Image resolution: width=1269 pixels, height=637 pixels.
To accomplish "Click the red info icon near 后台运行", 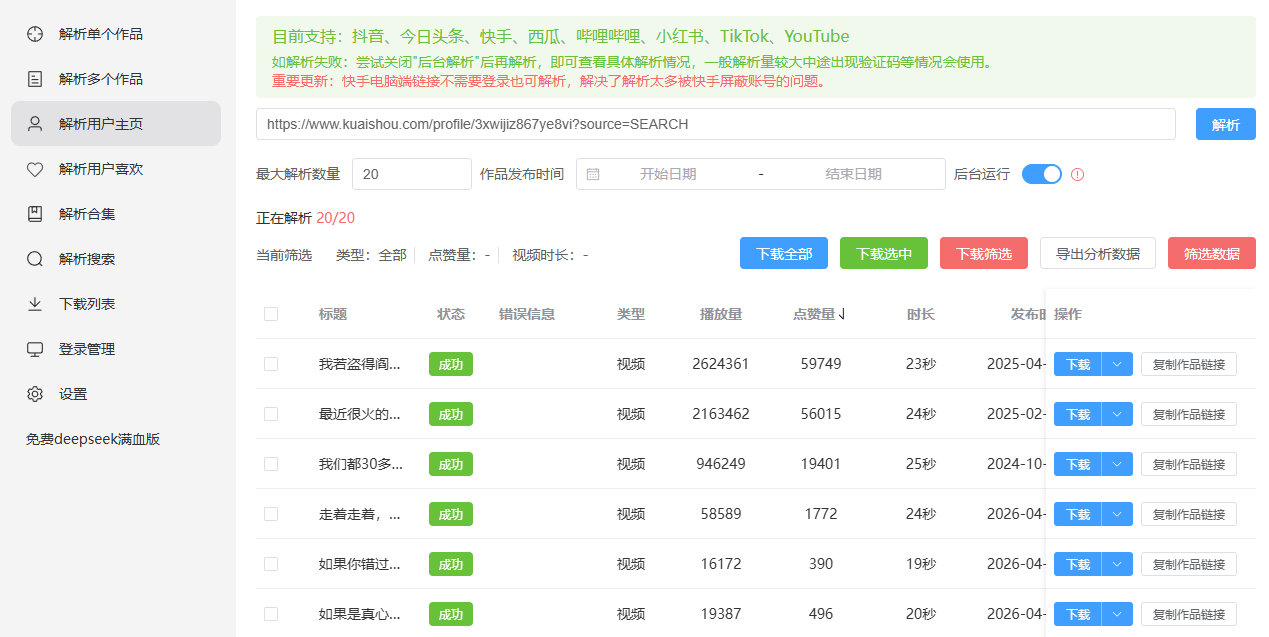I will coord(1077,174).
